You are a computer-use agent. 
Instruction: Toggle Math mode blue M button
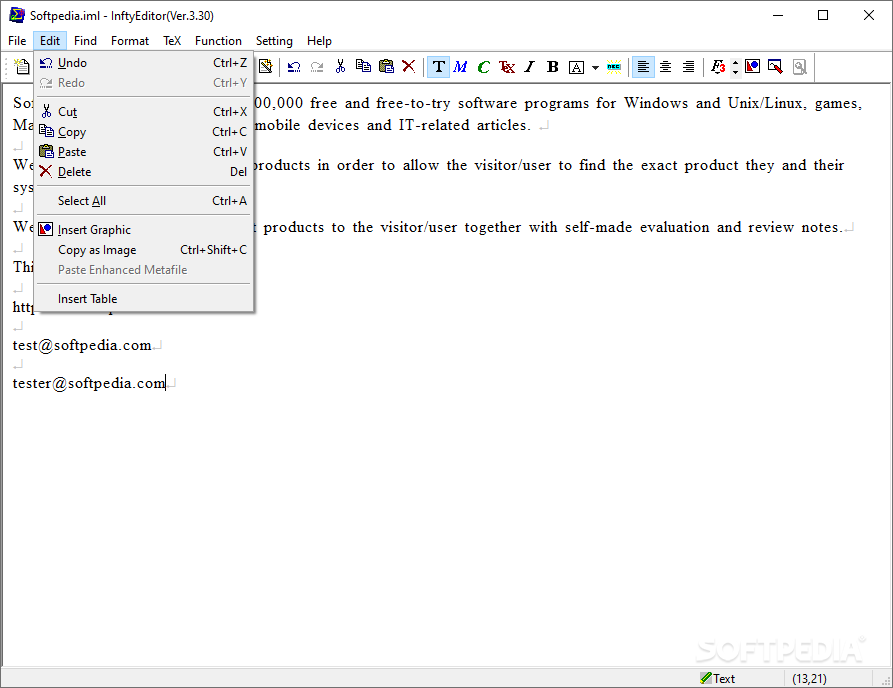point(460,67)
